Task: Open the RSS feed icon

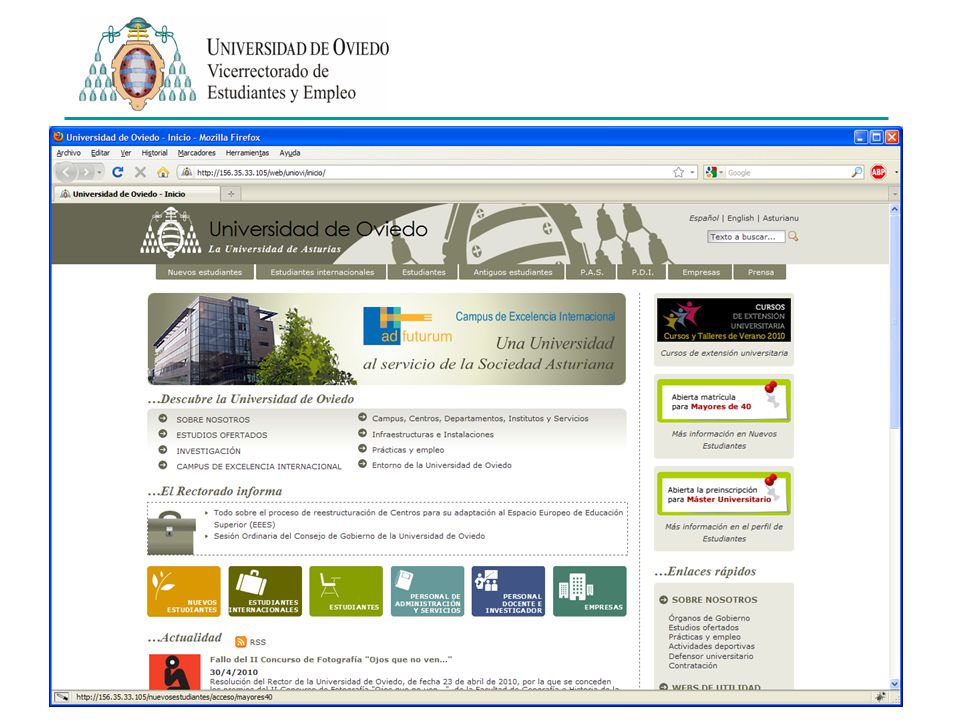Action: 241,641
